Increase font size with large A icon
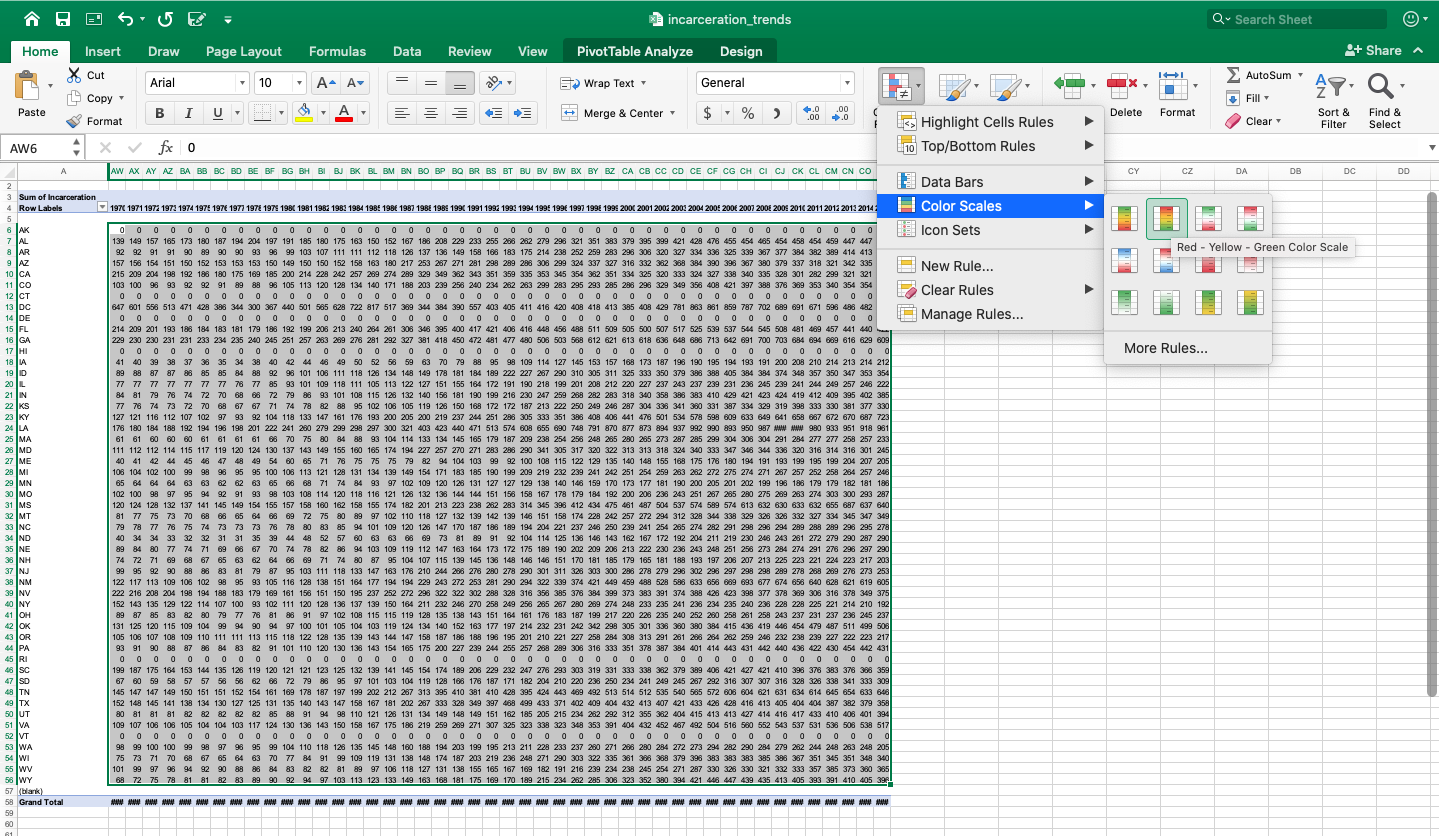 pos(325,83)
